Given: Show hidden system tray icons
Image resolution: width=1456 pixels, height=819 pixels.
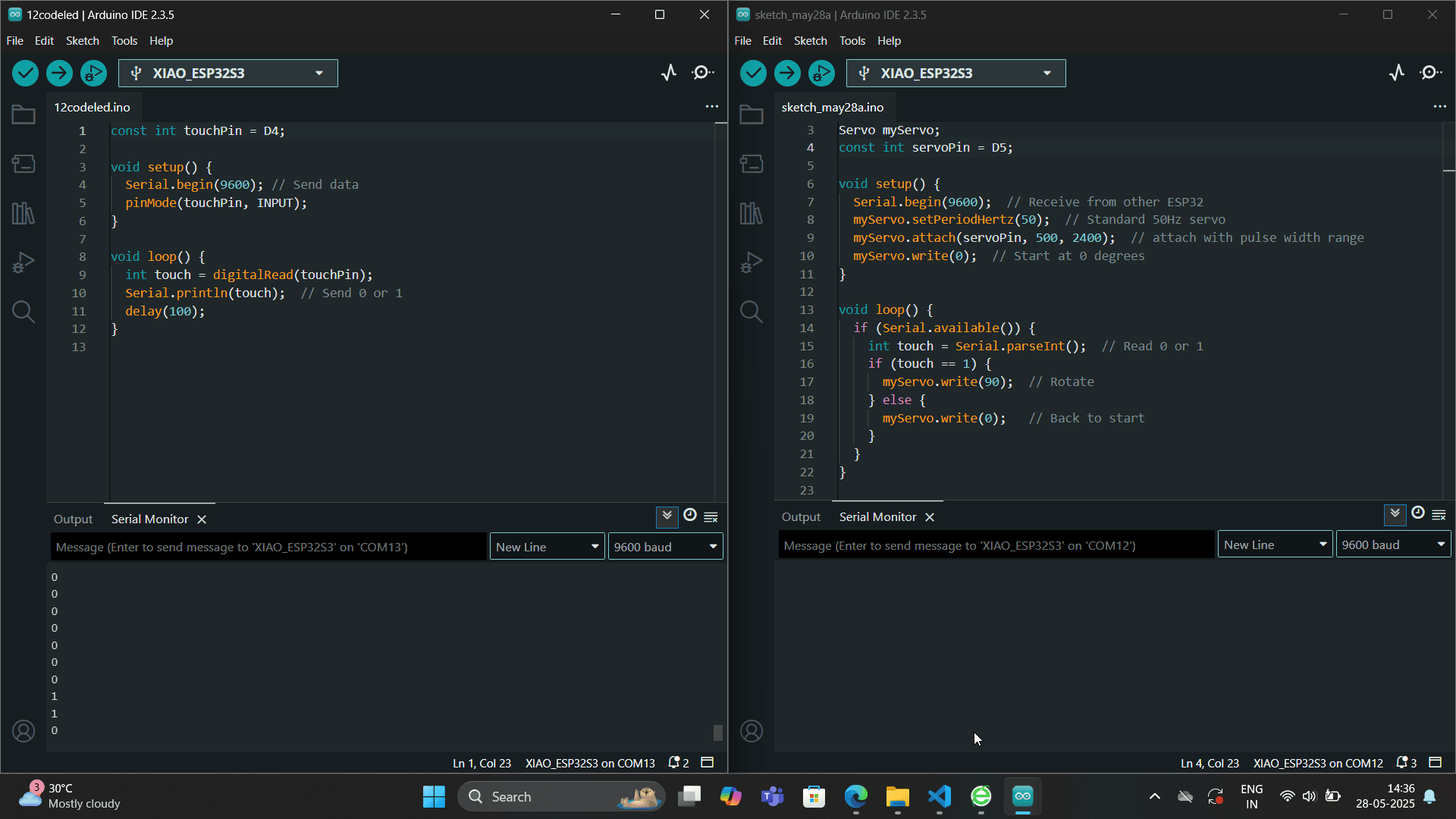Looking at the screenshot, I should [x=1154, y=796].
